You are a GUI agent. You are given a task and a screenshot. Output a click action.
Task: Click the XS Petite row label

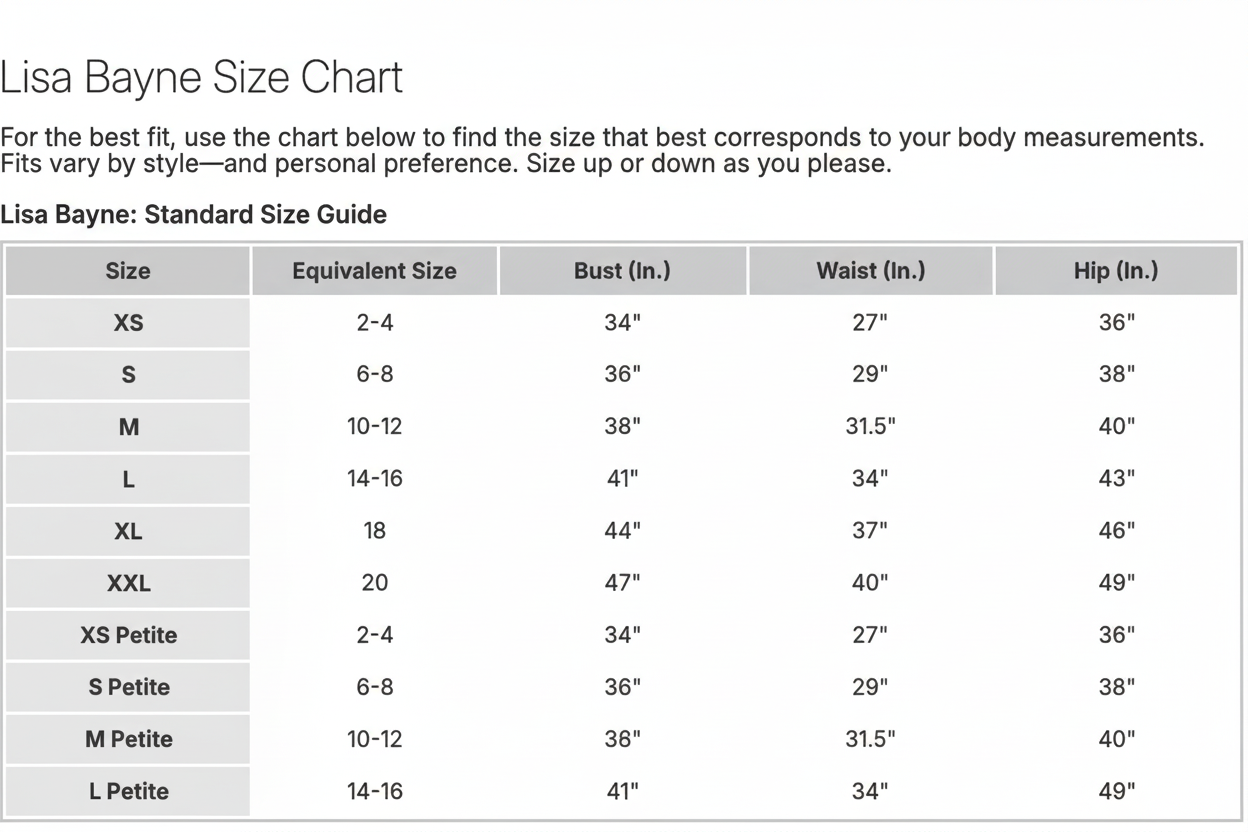128,635
